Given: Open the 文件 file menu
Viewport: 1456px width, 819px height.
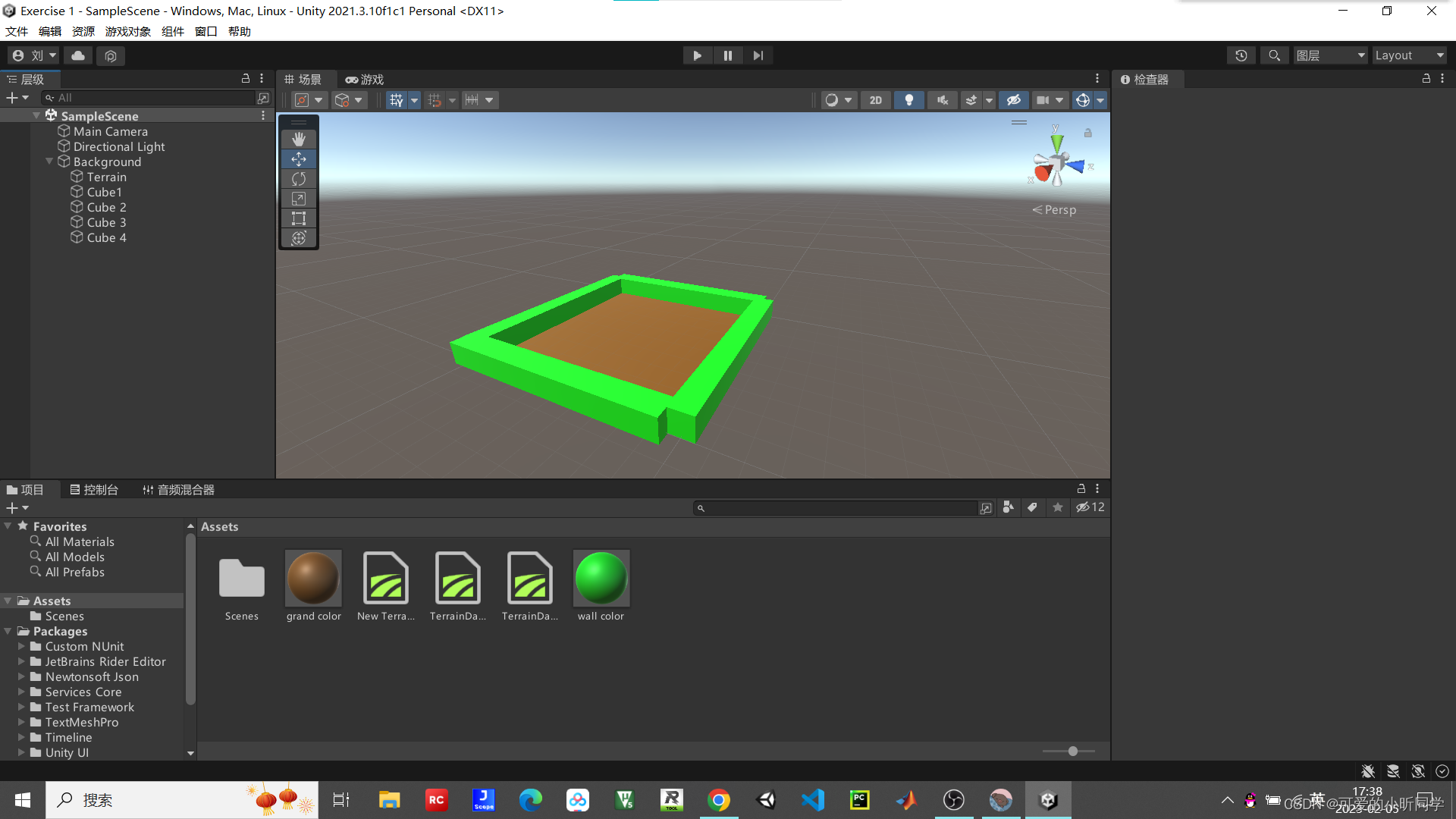Looking at the screenshot, I should (x=17, y=31).
